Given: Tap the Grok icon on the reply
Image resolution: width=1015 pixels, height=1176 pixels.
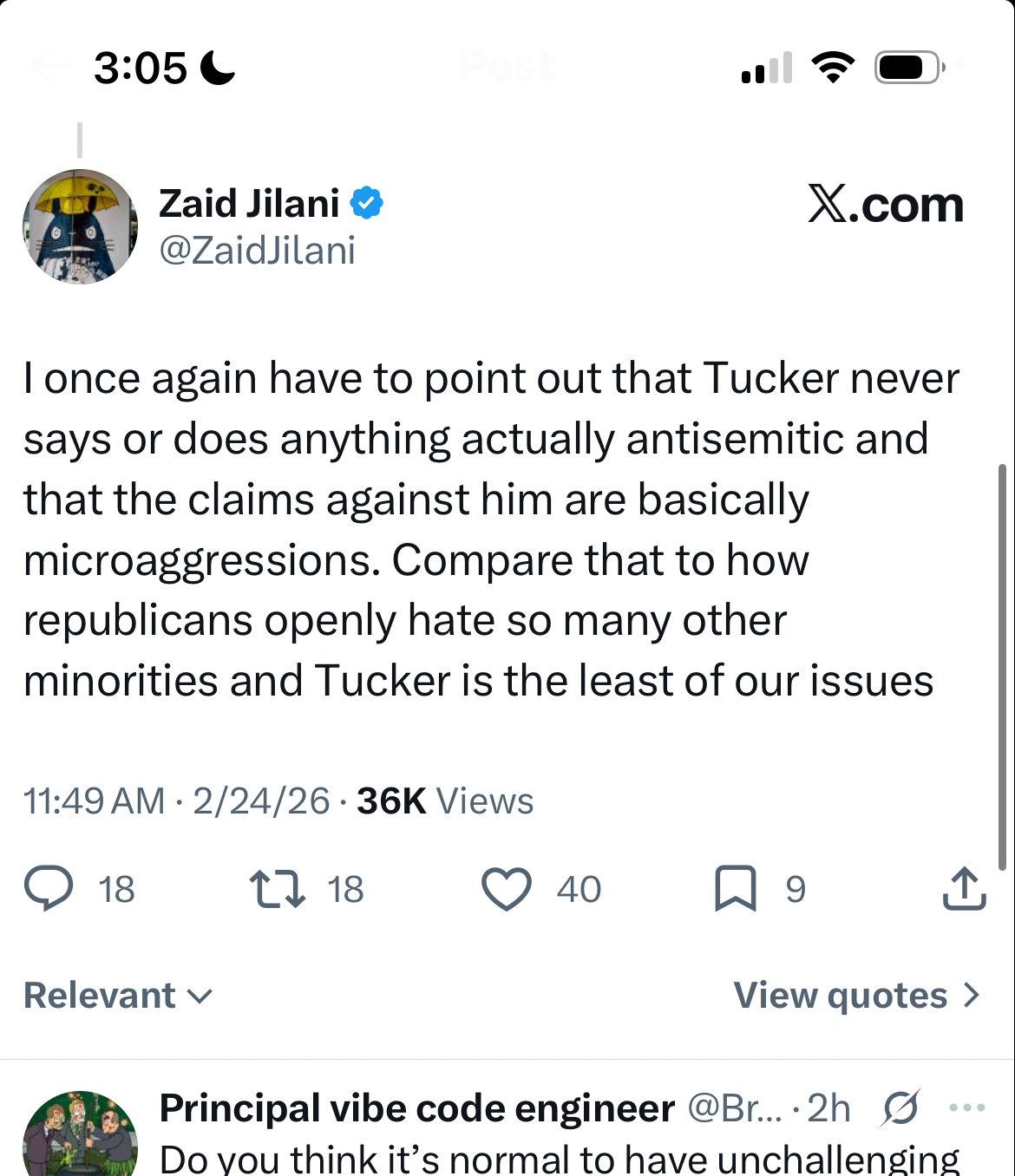Looking at the screenshot, I should tap(900, 1107).
